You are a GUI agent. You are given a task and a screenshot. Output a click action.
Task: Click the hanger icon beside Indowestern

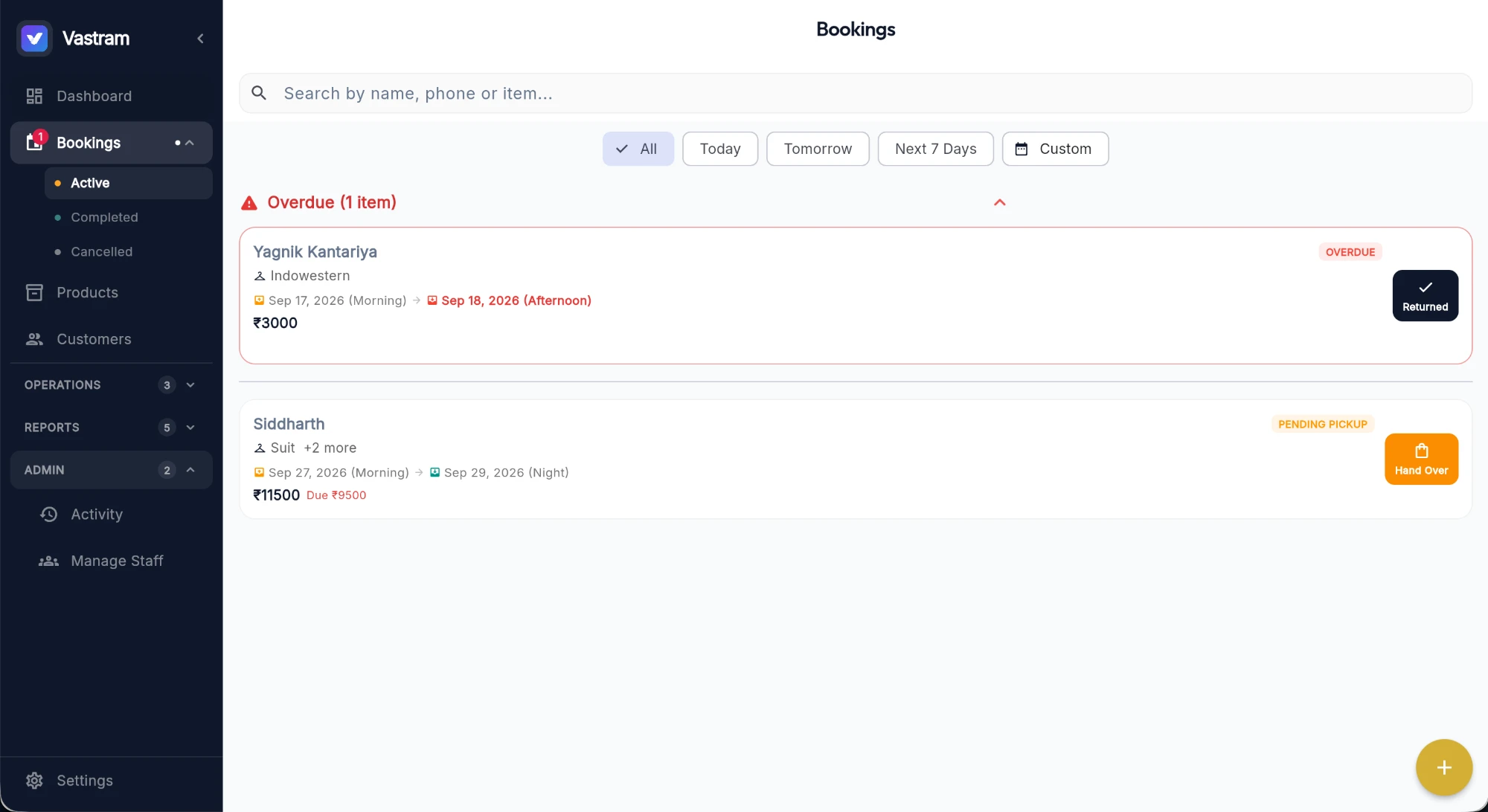(x=260, y=276)
